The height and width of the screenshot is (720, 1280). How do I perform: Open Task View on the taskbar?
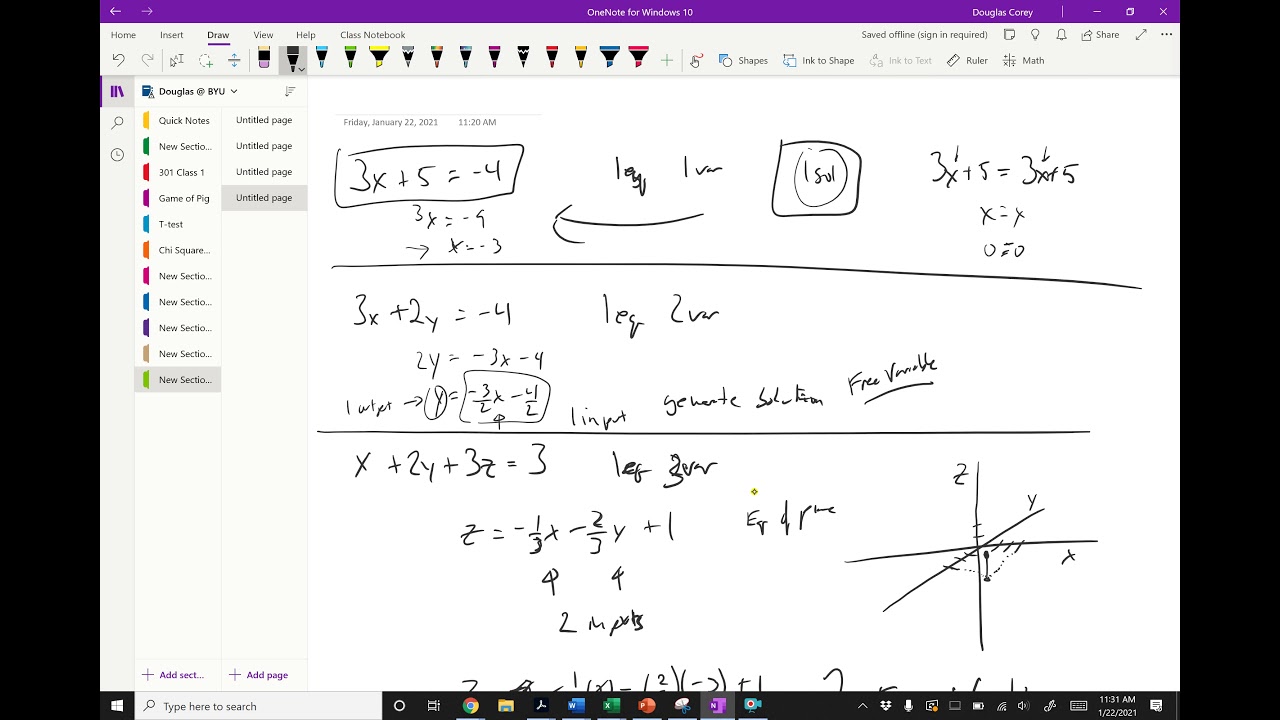[434, 706]
